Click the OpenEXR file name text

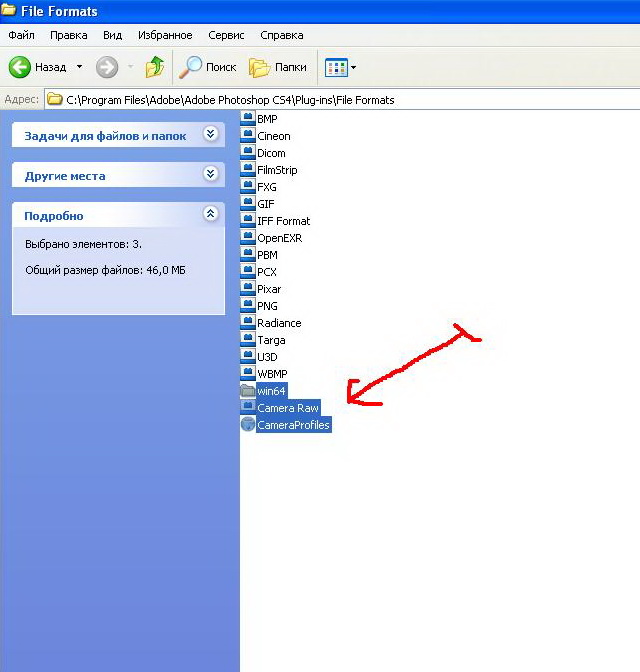coord(279,238)
